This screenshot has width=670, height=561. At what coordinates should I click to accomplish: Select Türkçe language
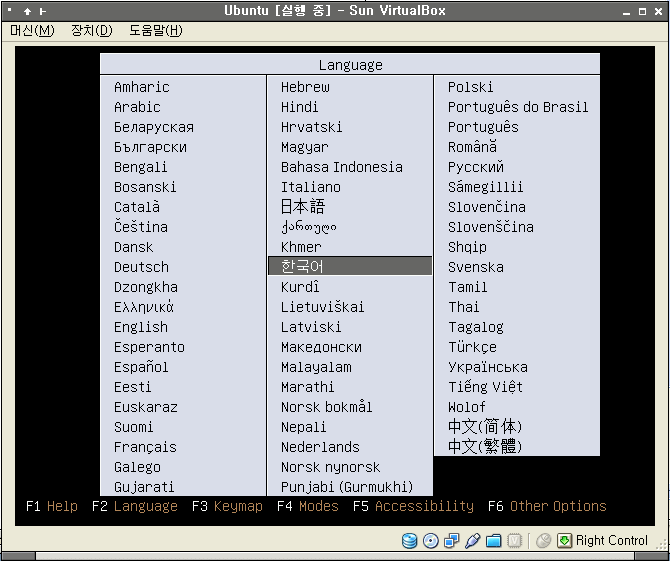[472, 347]
